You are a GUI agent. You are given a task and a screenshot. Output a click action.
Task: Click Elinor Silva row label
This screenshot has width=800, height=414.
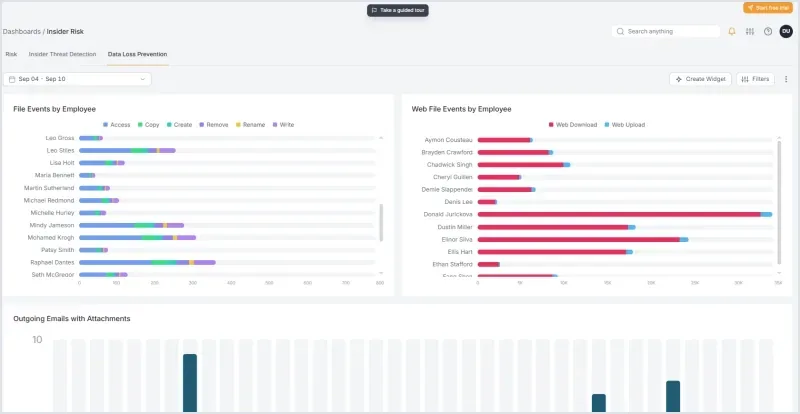click(457, 239)
